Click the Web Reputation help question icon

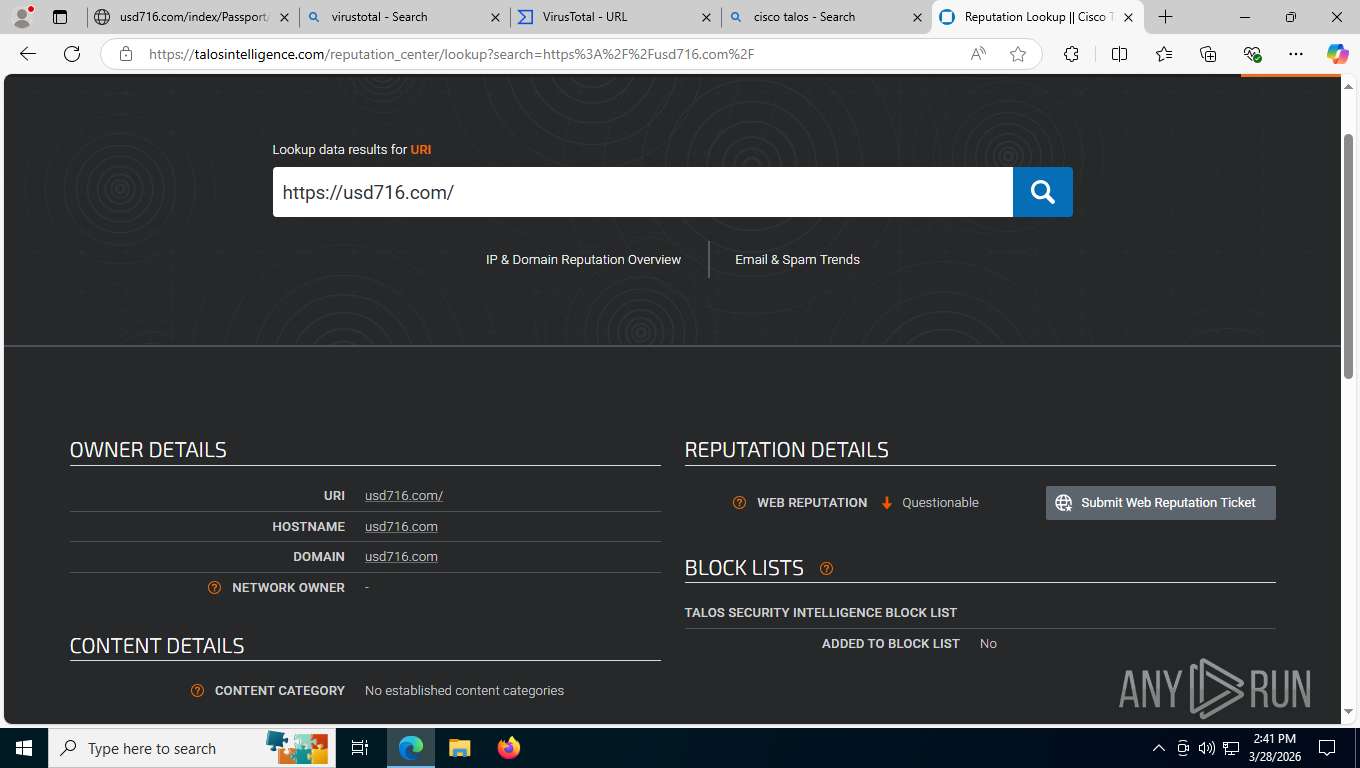[x=739, y=503]
